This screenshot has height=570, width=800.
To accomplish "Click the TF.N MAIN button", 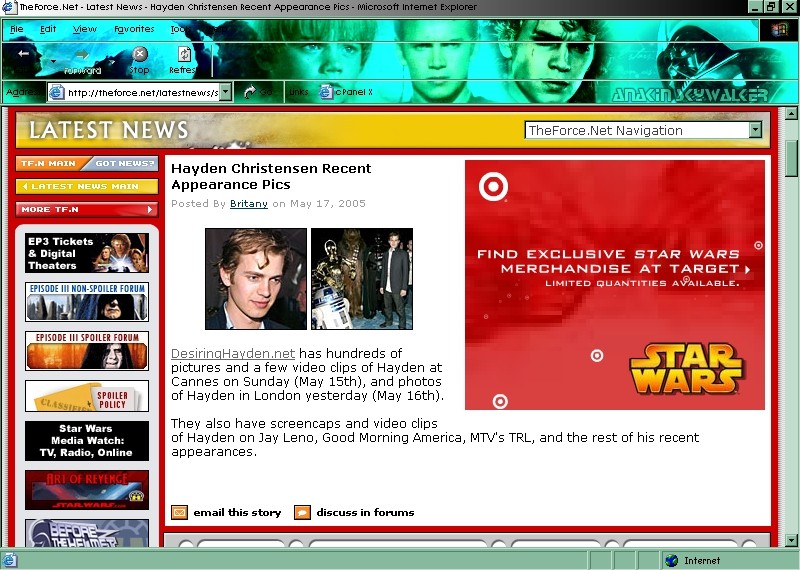I will (50, 163).
